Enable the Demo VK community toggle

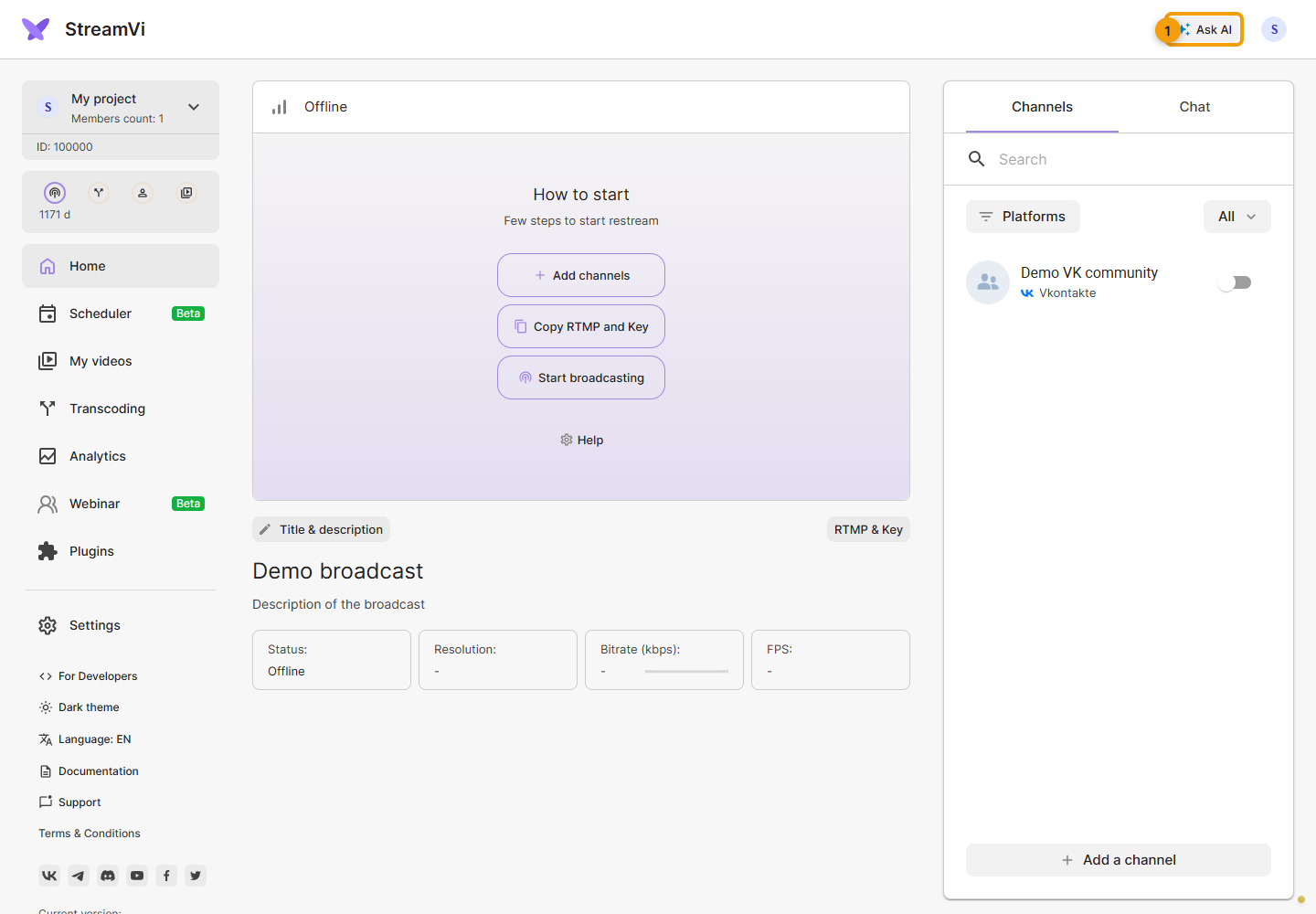point(1235,282)
